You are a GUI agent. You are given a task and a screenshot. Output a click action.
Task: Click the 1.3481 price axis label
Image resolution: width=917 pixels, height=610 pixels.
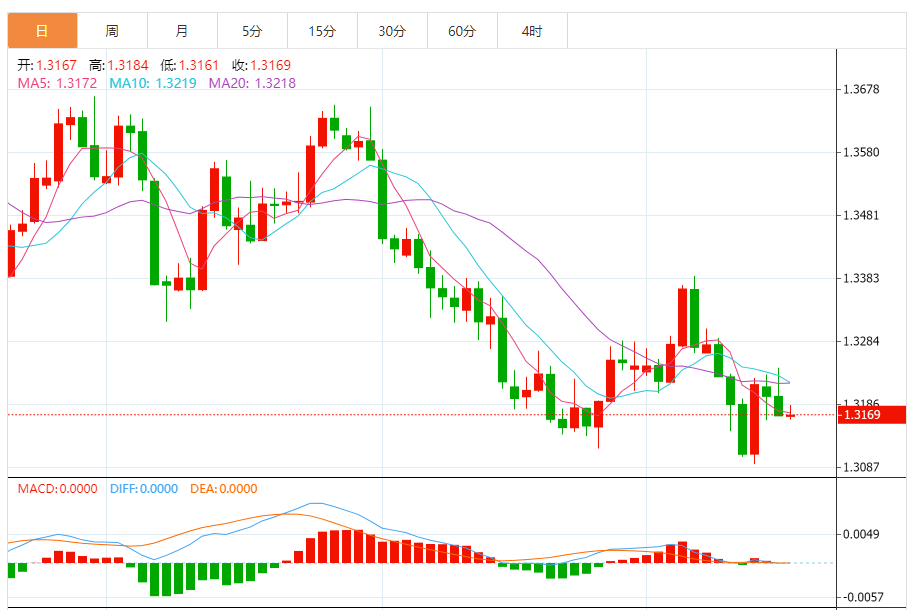861,215
